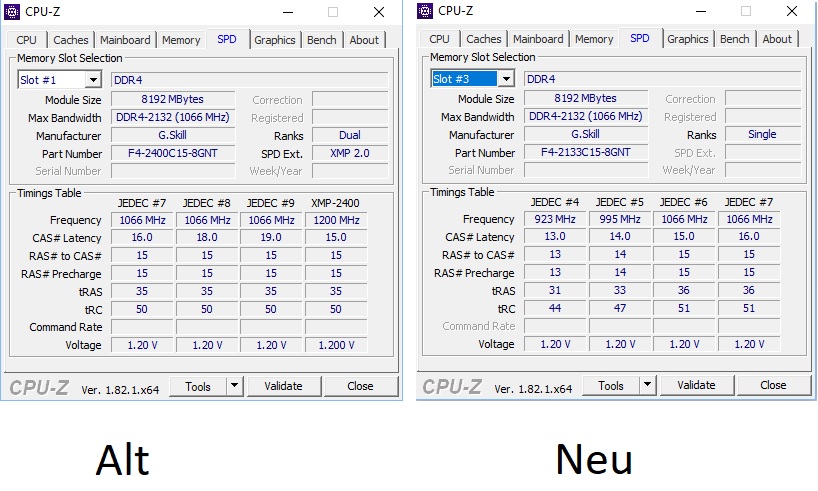
Task: Open Caches tab in right window
Action: coord(484,39)
